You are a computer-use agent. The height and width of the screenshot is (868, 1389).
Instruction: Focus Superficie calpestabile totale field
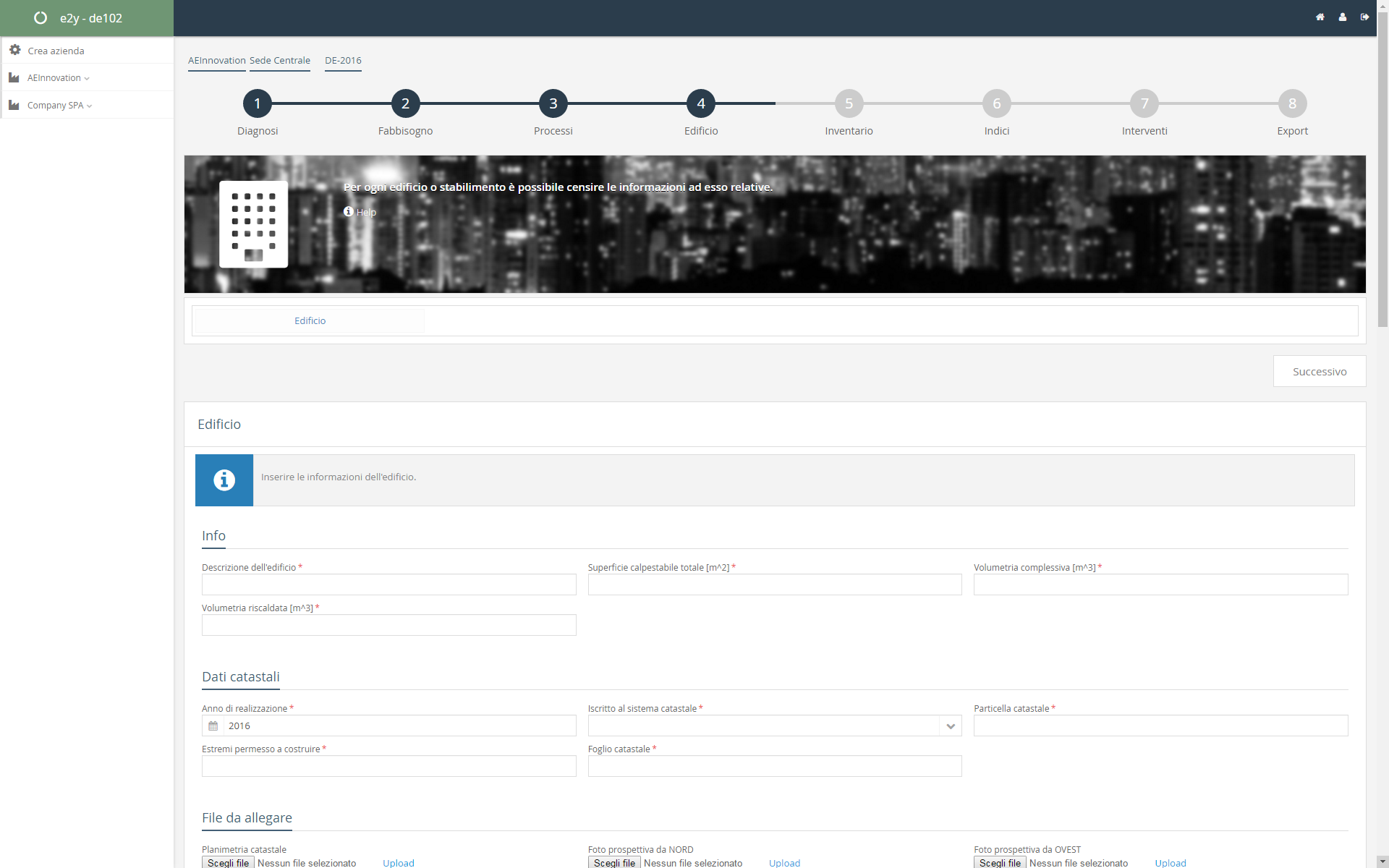click(x=775, y=584)
